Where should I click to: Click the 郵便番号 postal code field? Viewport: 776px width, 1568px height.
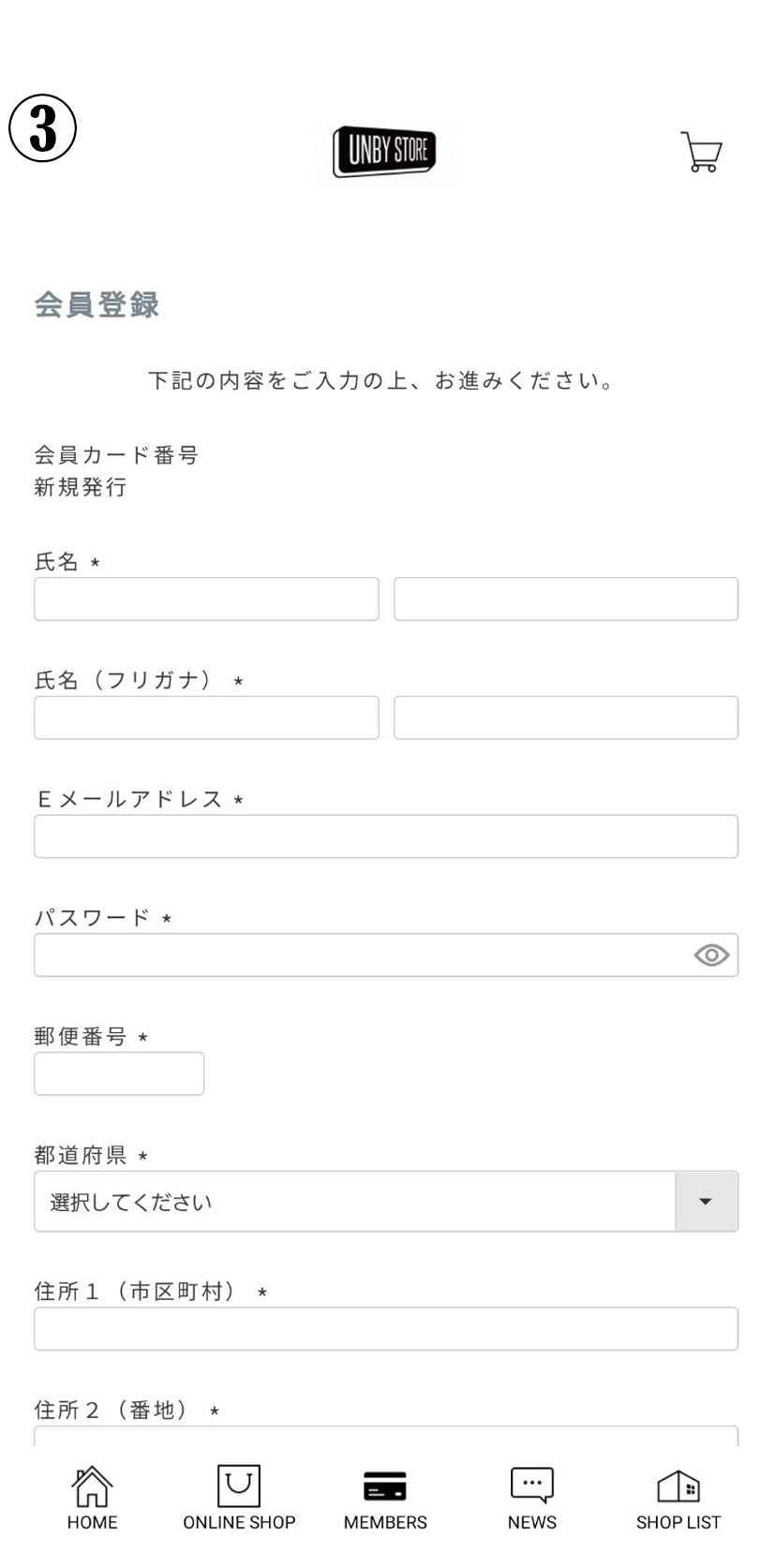119,1074
